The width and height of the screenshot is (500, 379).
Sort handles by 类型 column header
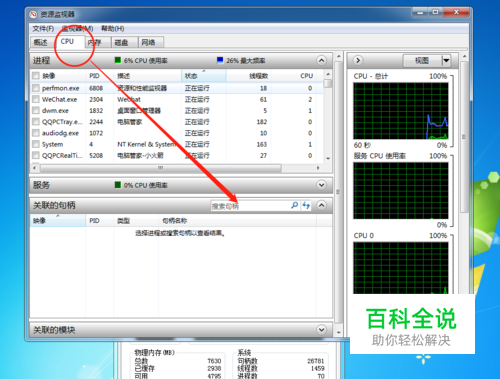pos(136,221)
